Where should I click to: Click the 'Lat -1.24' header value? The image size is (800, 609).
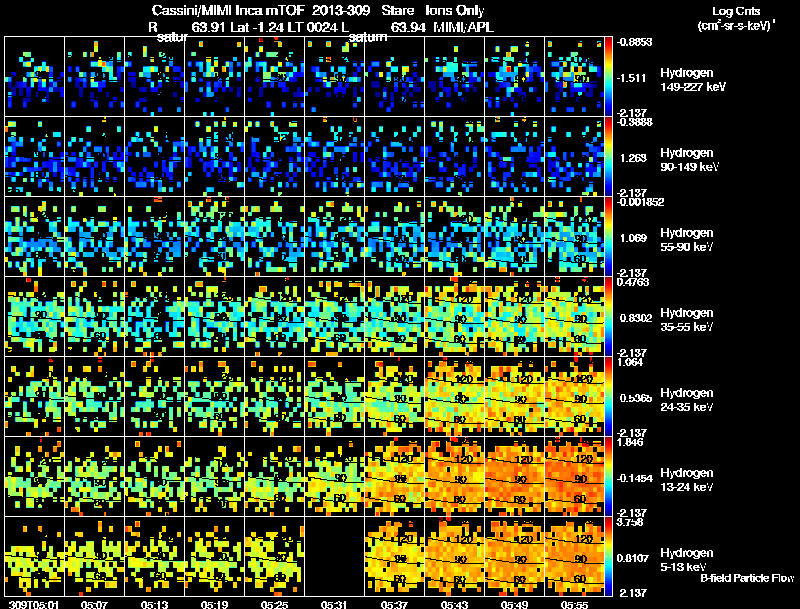(x=258, y=27)
